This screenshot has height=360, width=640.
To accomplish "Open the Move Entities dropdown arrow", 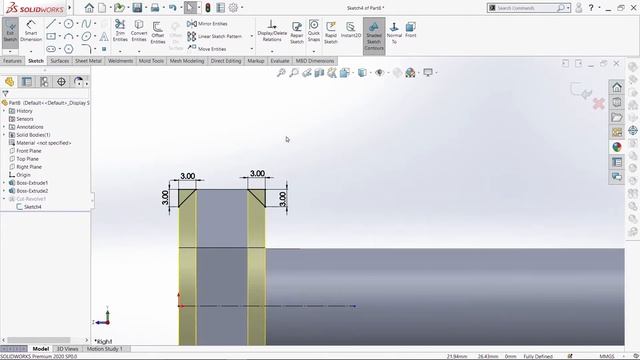I will (251, 49).
